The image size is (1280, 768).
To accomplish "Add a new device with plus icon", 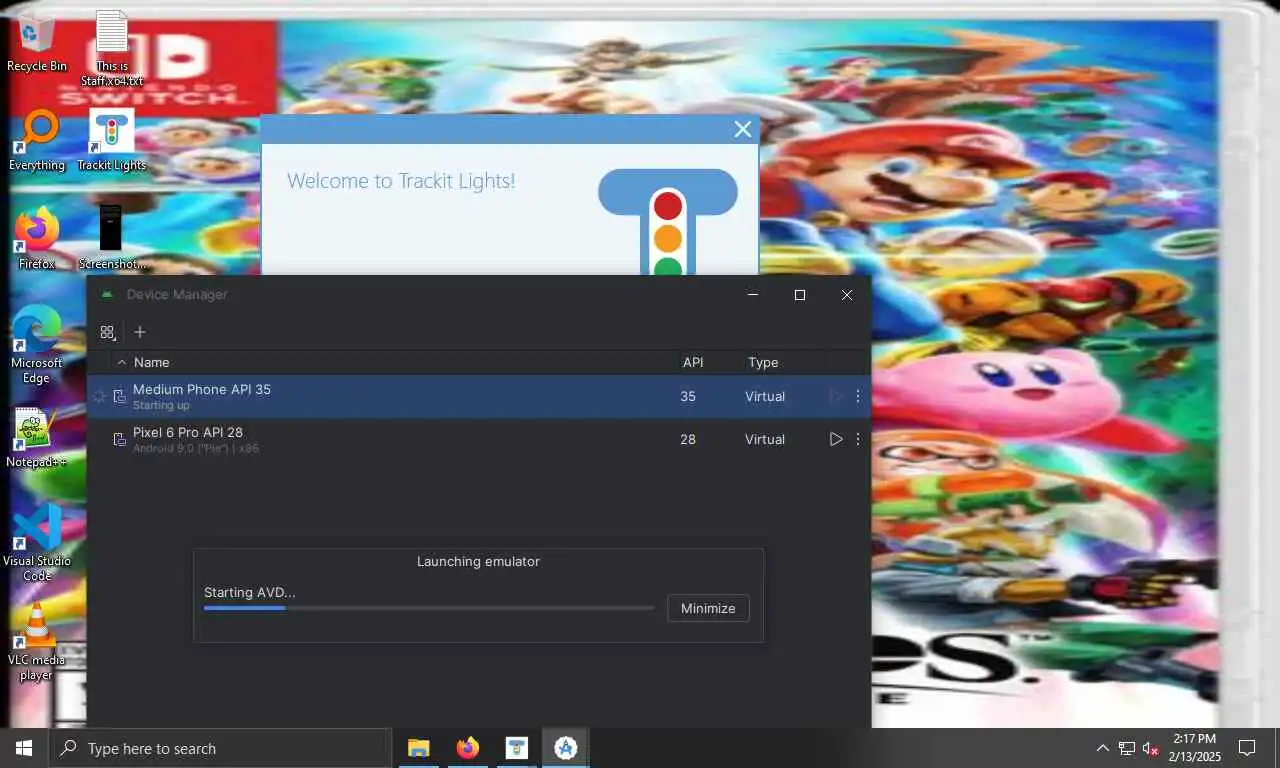I will click(x=140, y=332).
